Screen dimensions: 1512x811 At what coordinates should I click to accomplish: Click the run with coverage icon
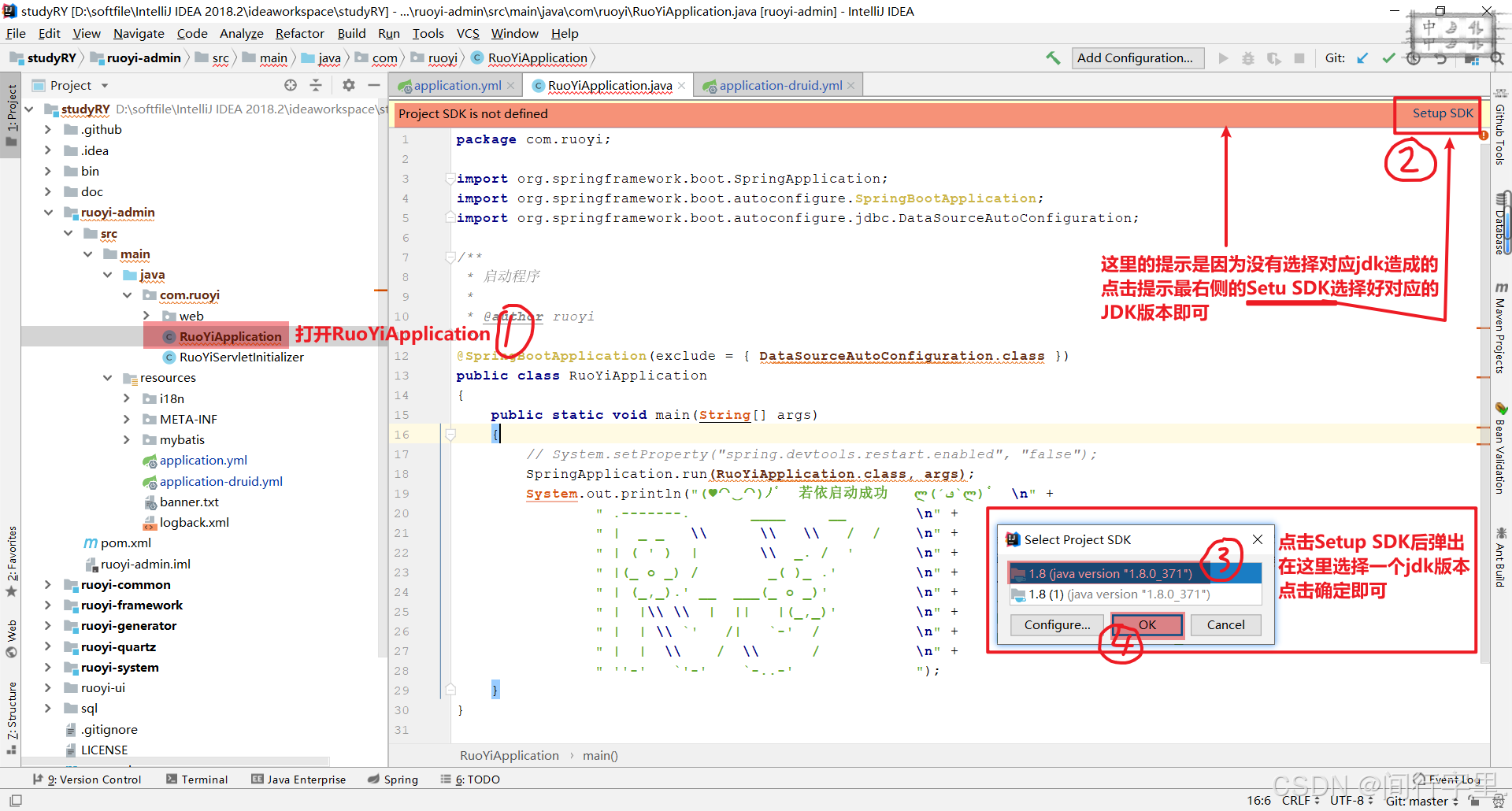click(x=1273, y=58)
